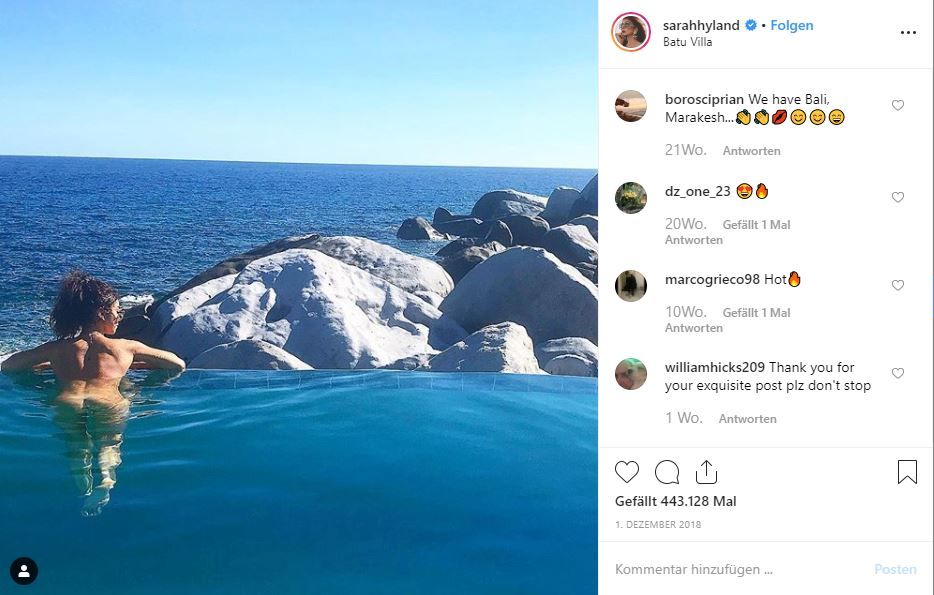This screenshot has height=595, width=934.
Task: Open dz_one_23's avatar
Action: point(631,198)
